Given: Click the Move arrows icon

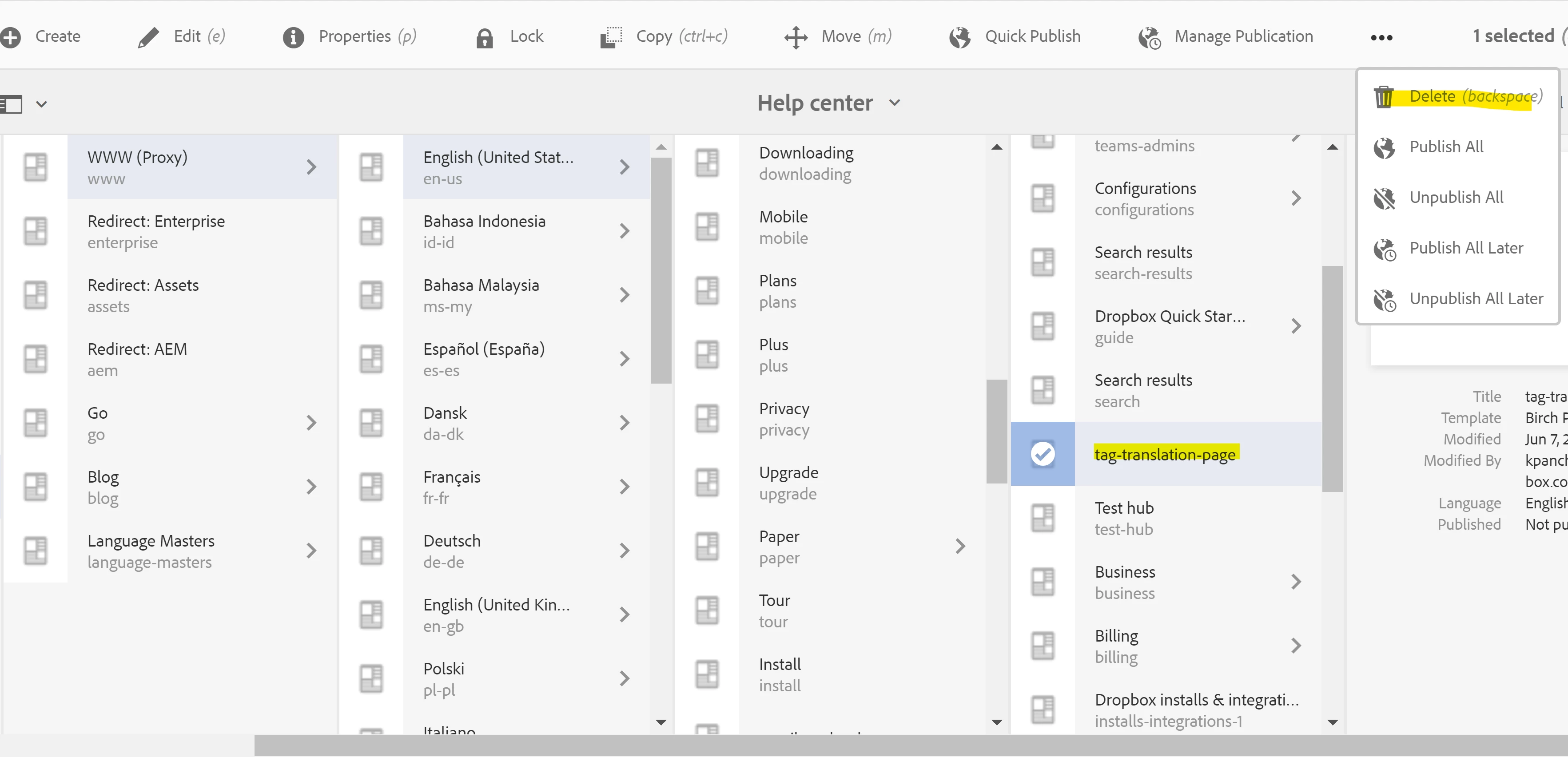Looking at the screenshot, I should coord(796,37).
